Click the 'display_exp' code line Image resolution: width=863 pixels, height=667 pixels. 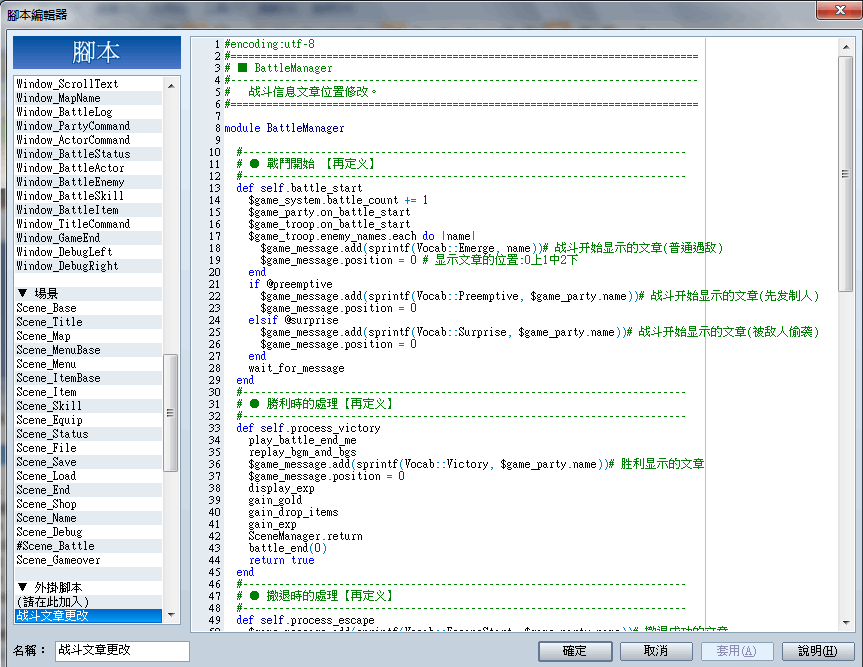281,488
